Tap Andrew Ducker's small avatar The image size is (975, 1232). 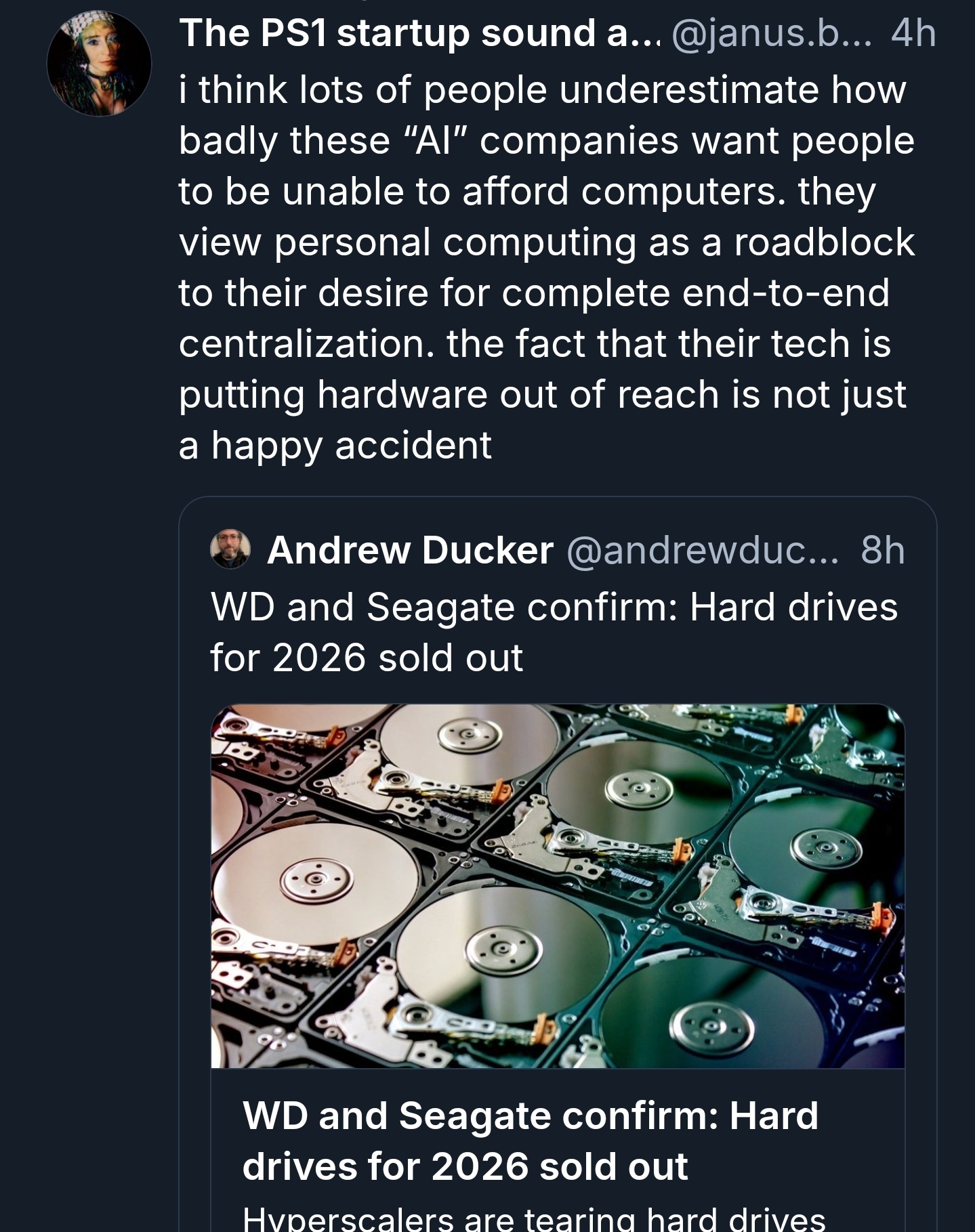point(230,549)
